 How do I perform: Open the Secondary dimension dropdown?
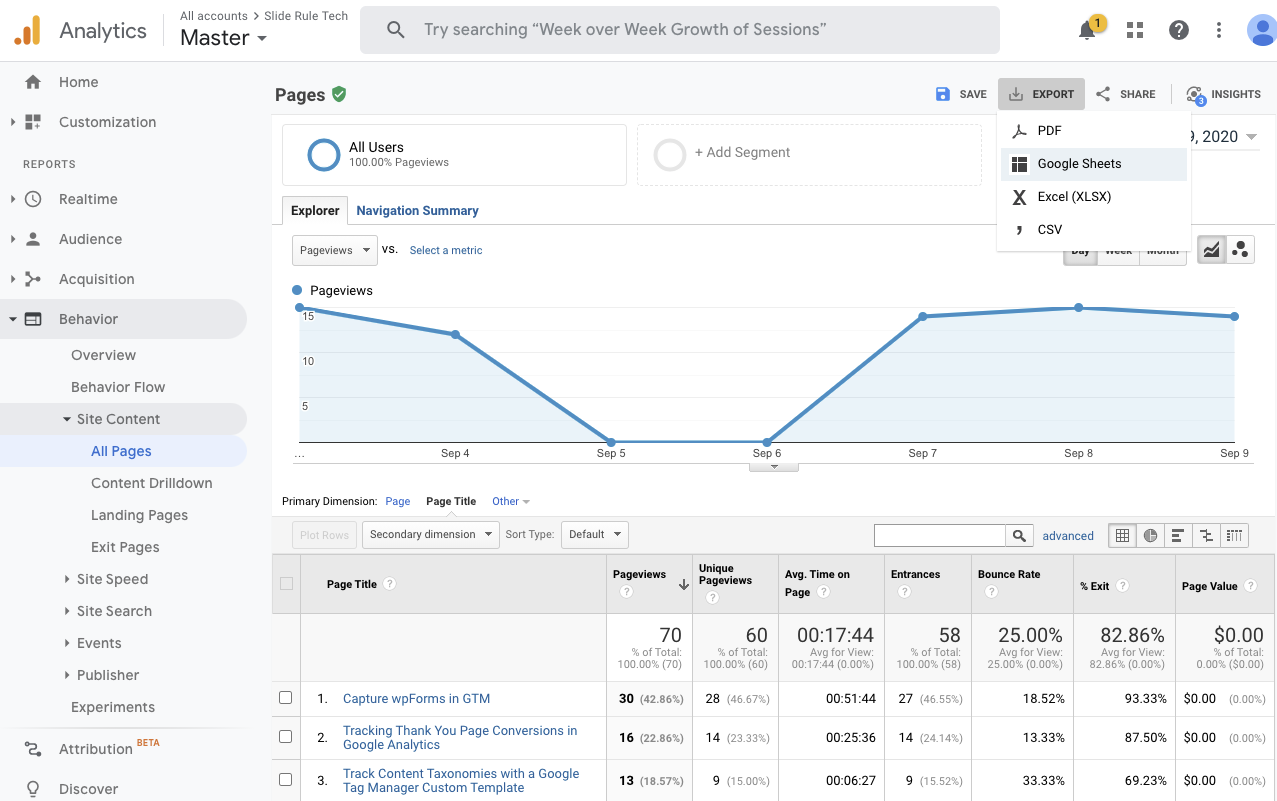pos(430,534)
